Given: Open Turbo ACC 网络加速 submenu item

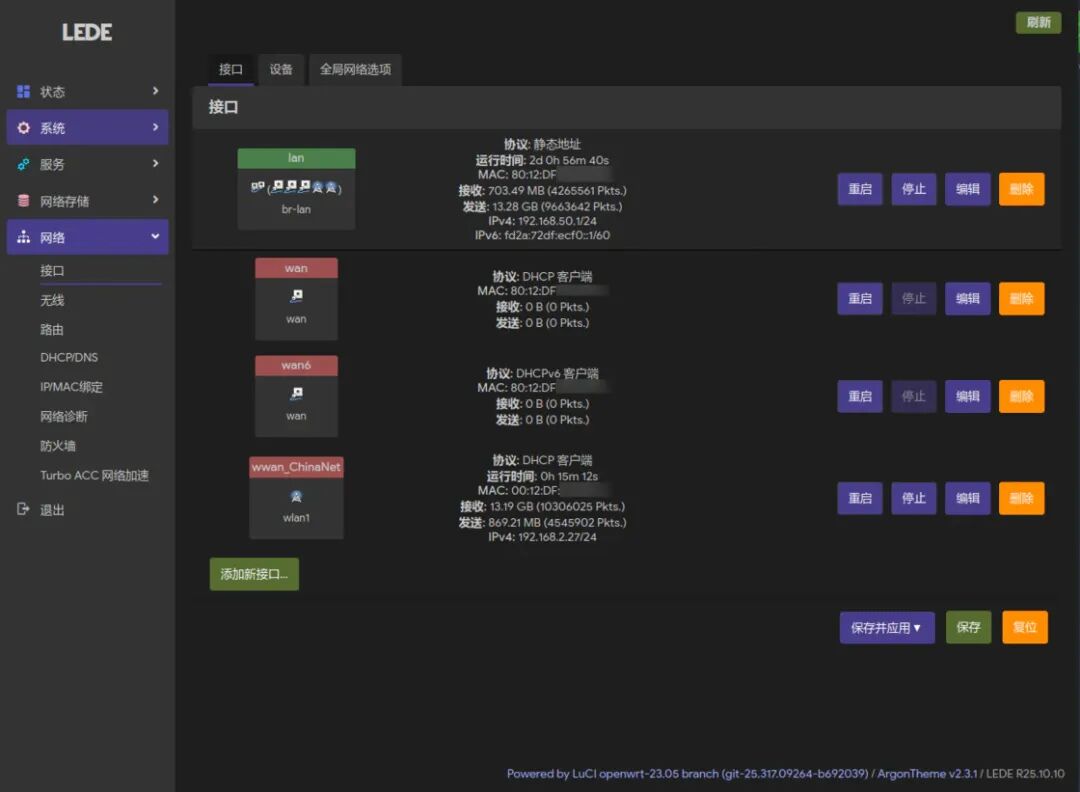Looking at the screenshot, I should click(x=94, y=475).
